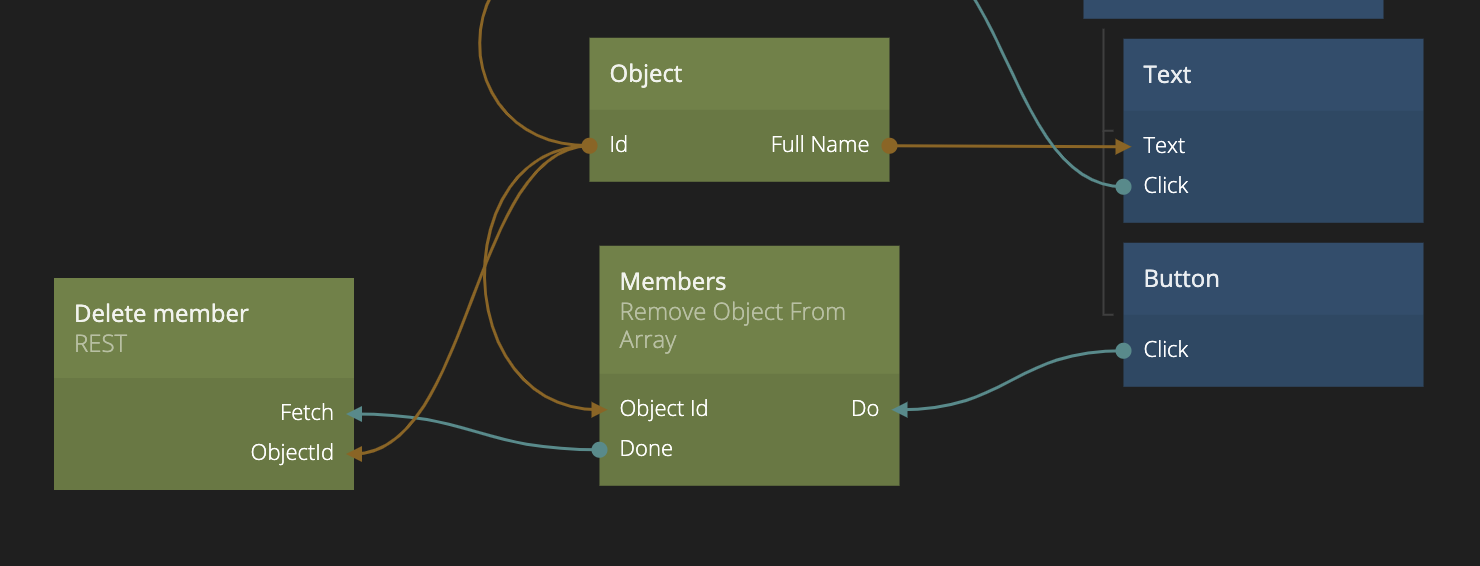Click the Object node's Id port dot
The image size is (1480, 566).
click(590, 146)
